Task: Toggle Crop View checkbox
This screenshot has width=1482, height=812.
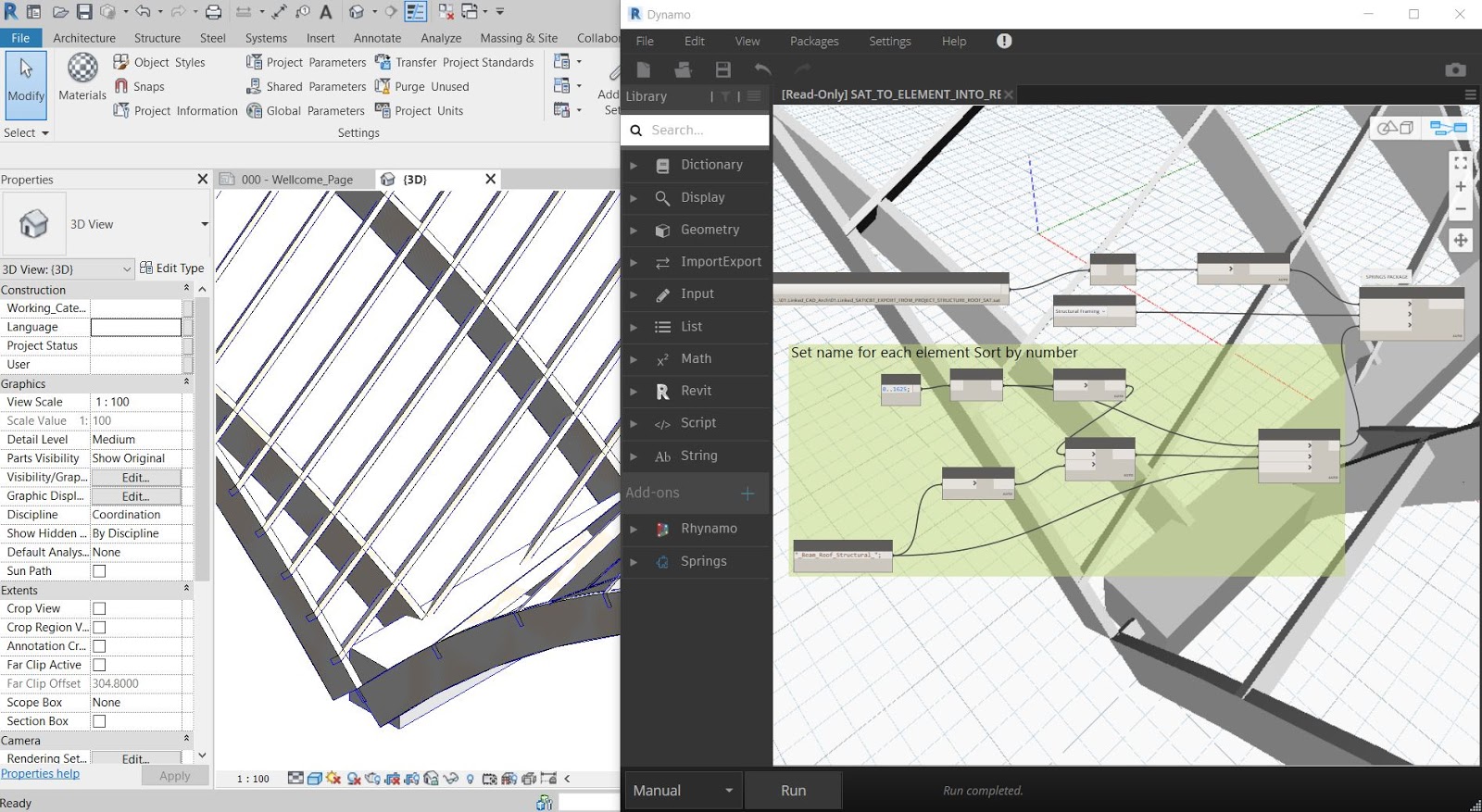Action: point(99,608)
